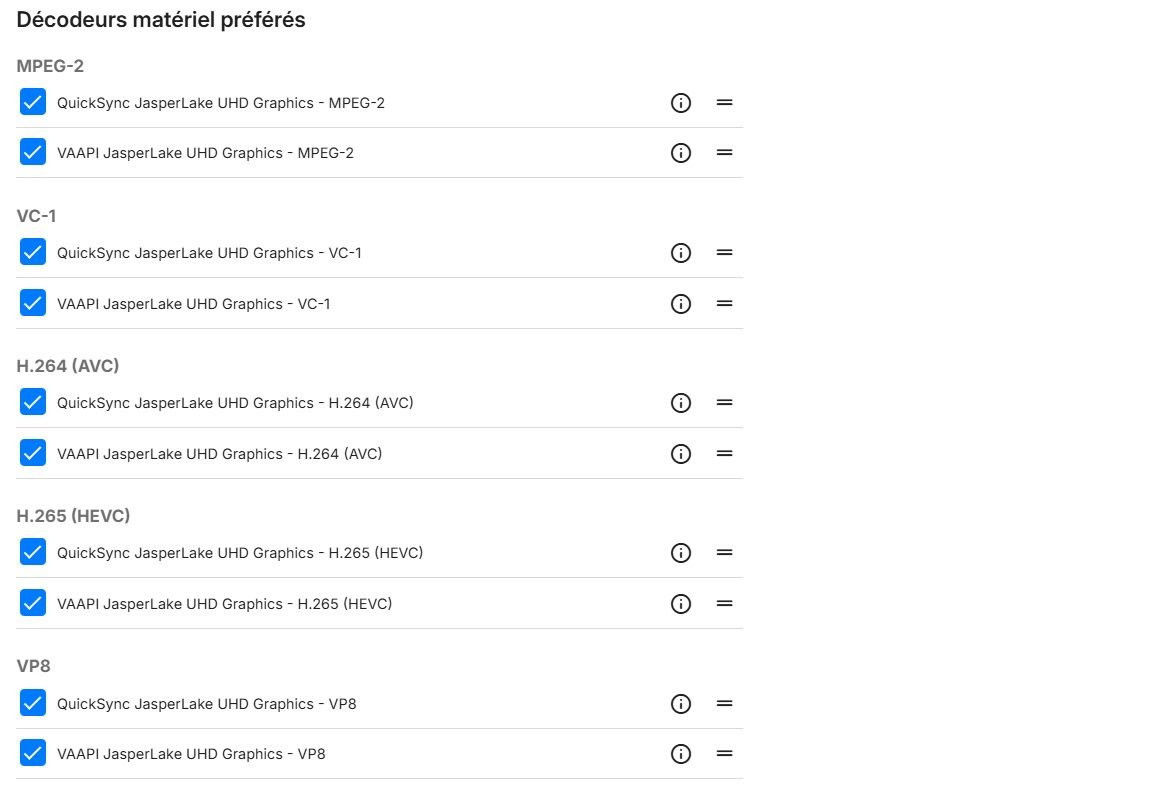The width and height of the screenshot is (1163, 787).
Task: Open info icon for VAAPI MPEG-2 decoder
Action: tap(681, 153)
